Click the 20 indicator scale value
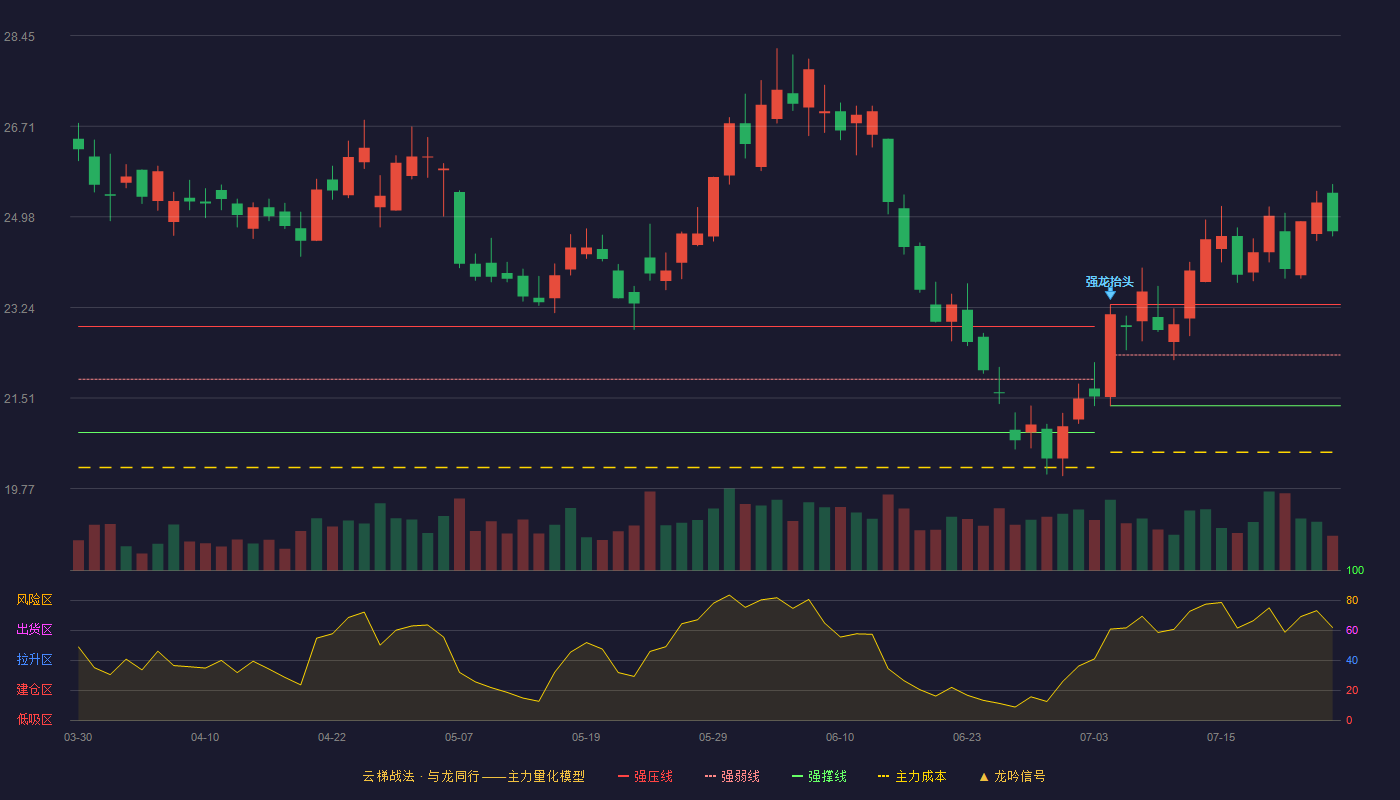The height and width of the screenshot is (800, 1400). coord(1352,690)
